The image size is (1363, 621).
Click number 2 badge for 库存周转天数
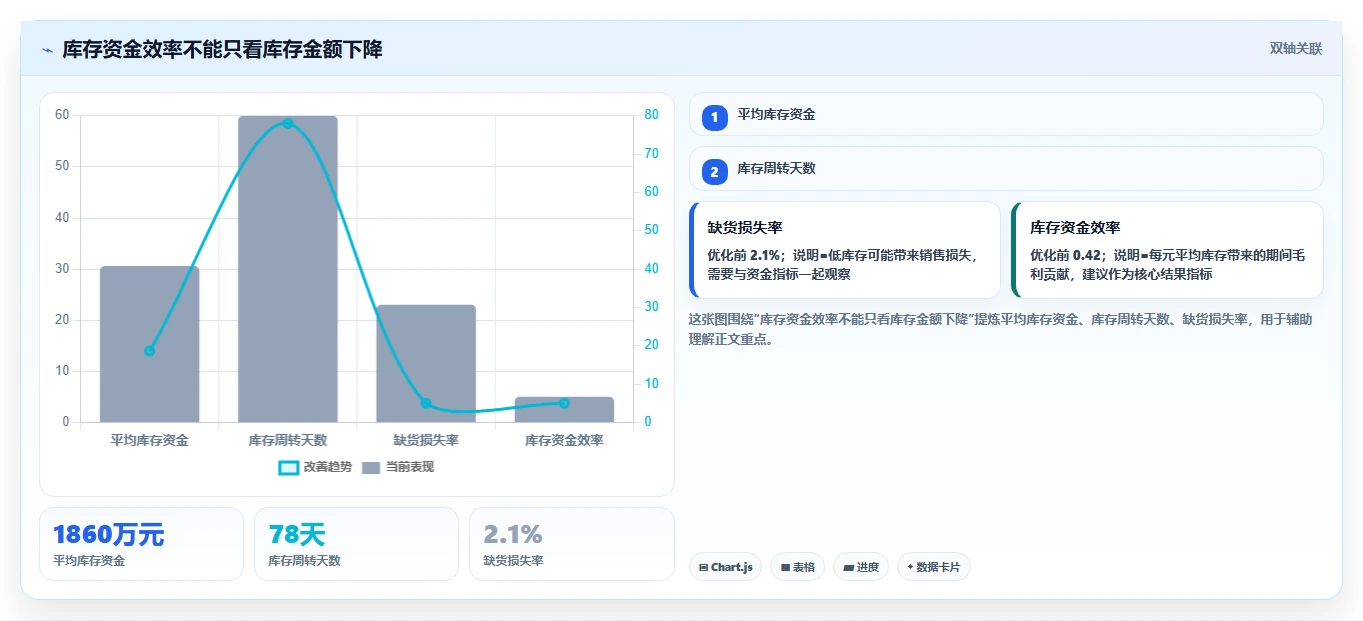pyautogui.click(x=714, y=172)
